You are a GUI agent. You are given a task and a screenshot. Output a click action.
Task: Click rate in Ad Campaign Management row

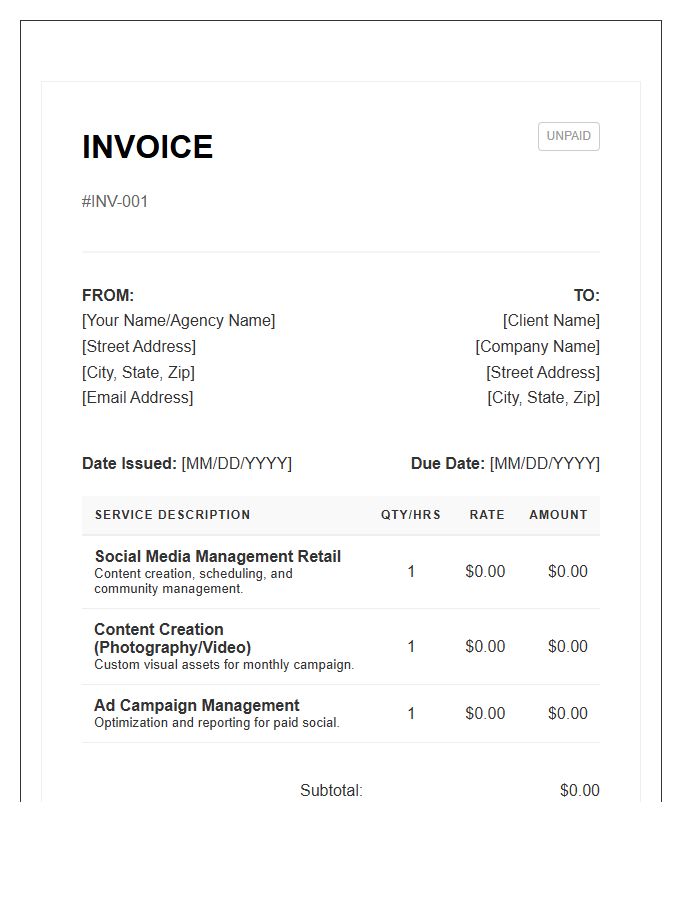[485, 713]
